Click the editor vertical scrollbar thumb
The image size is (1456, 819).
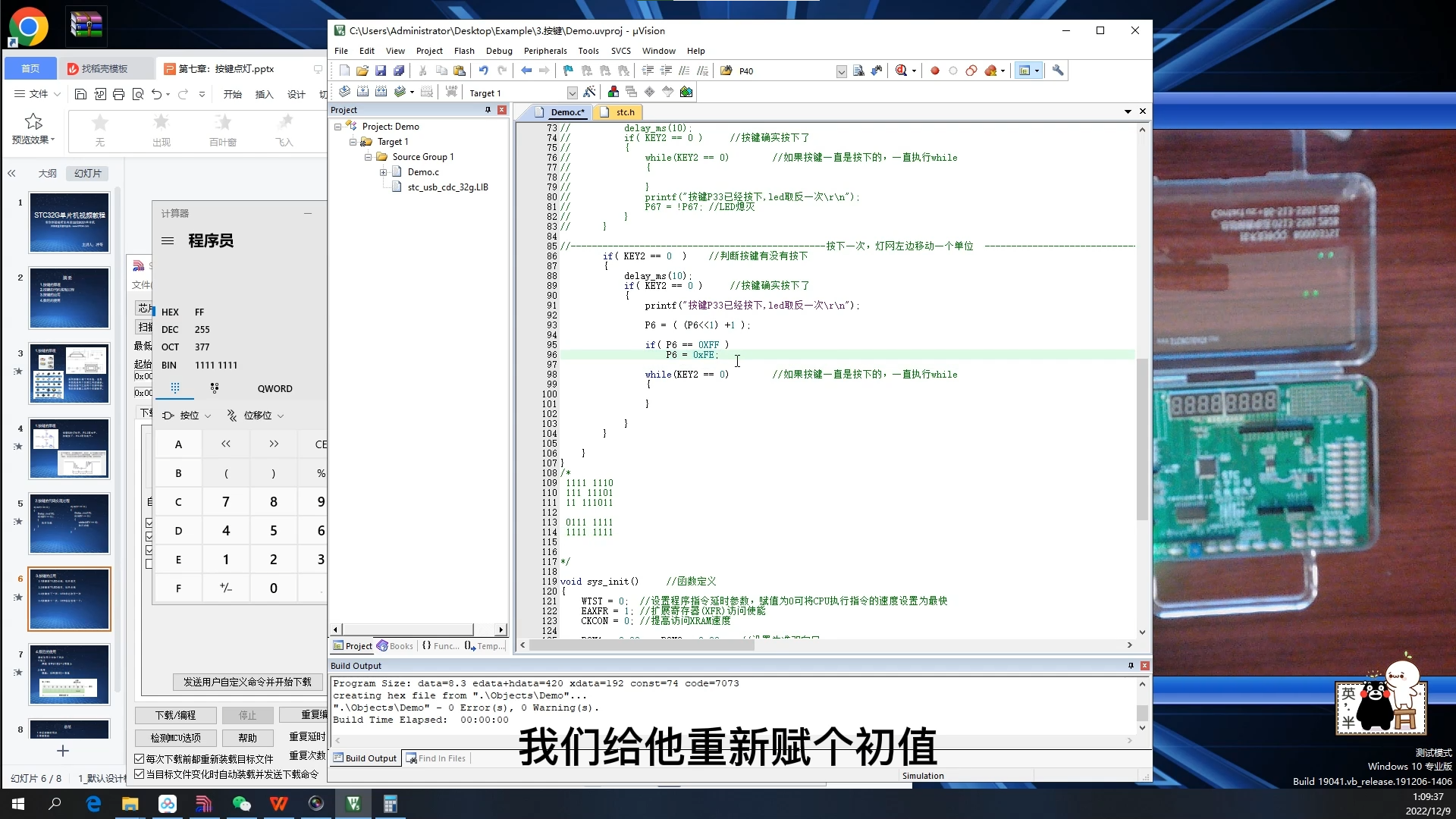click(x=1142, y=440)
